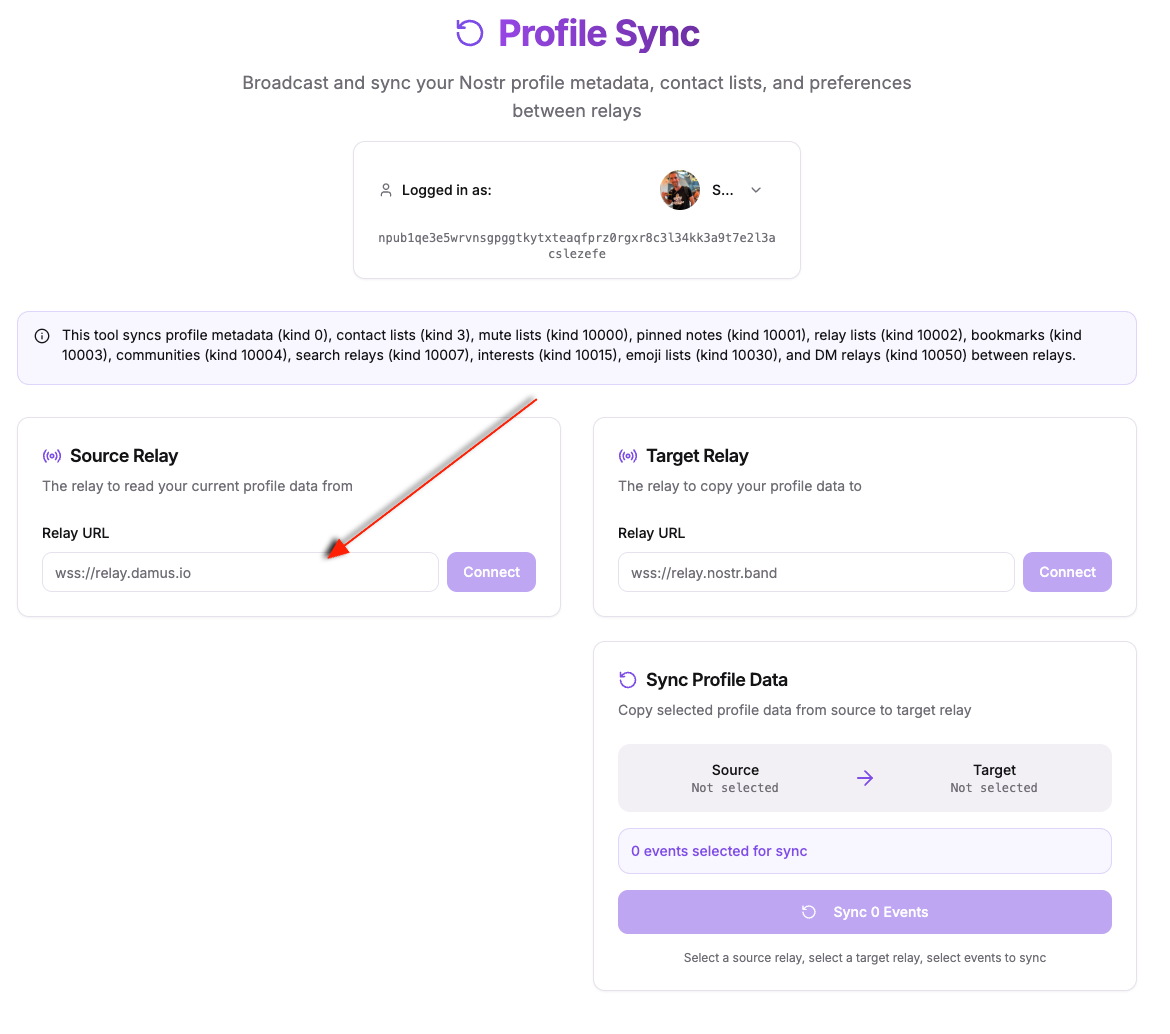Click the info icon in the notice banner
1170x1034 pixels.
[42, 336]
